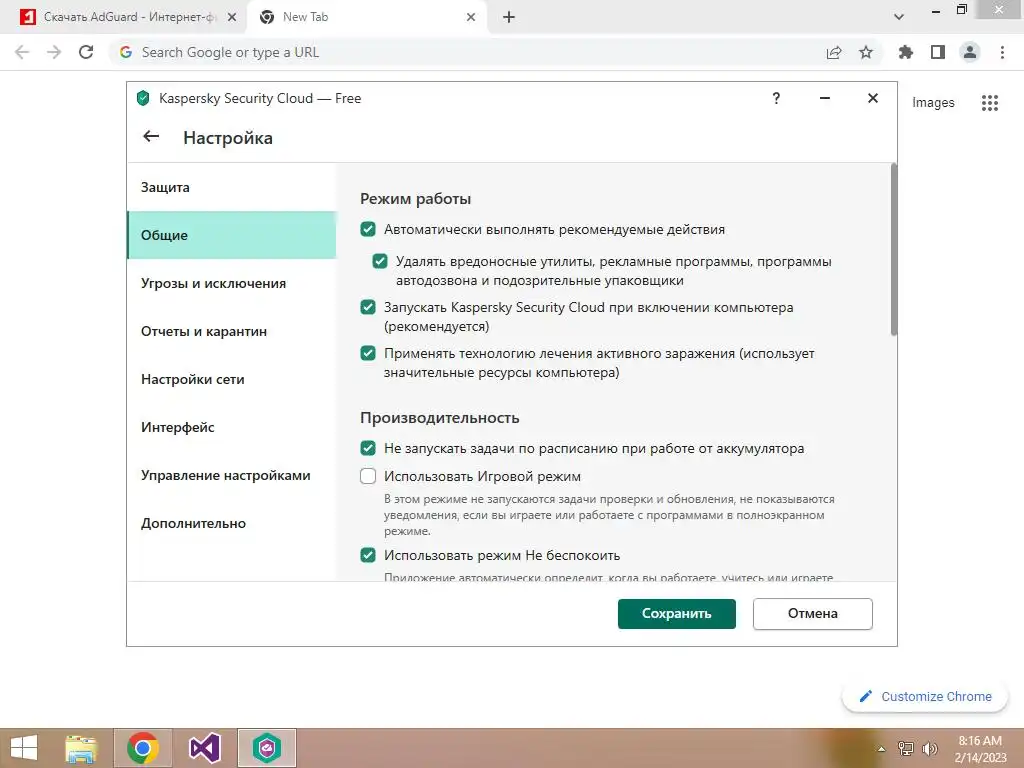Click Kaspersky taskbar icon
The height and width of the screenshot is (768, 1024).
pos(266,748)
